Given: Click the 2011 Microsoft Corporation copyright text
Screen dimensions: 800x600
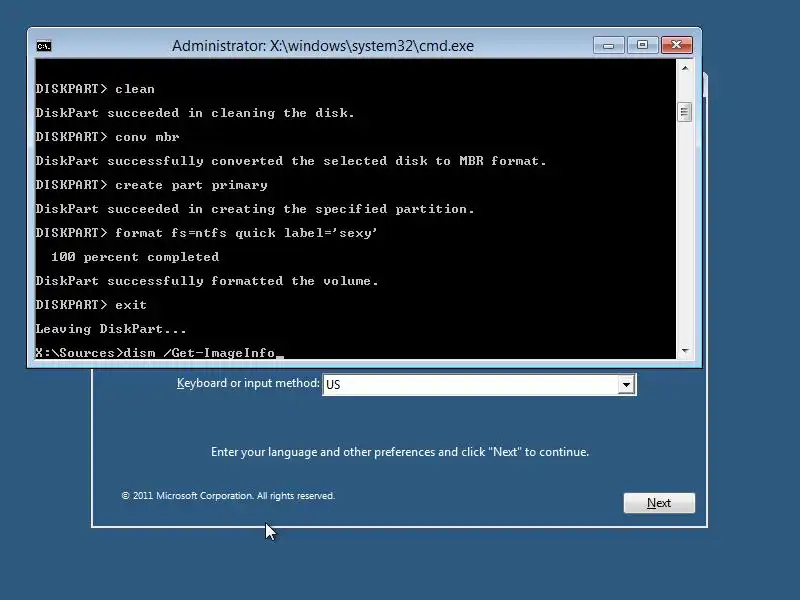Looking at the screenshot, I should [x=228, y=496].
